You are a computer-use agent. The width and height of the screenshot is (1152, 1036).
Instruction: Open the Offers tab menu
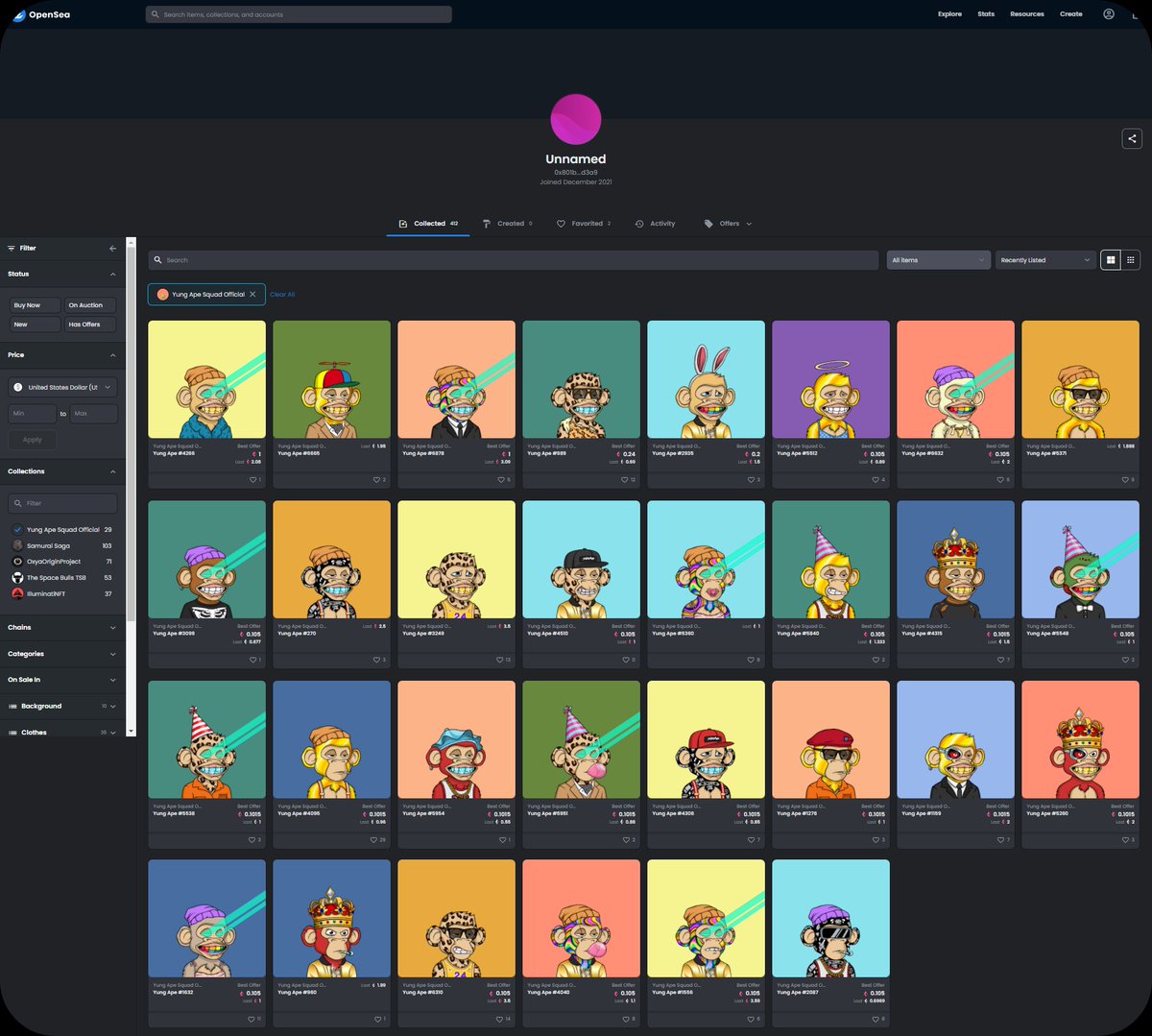coord(728,224)
